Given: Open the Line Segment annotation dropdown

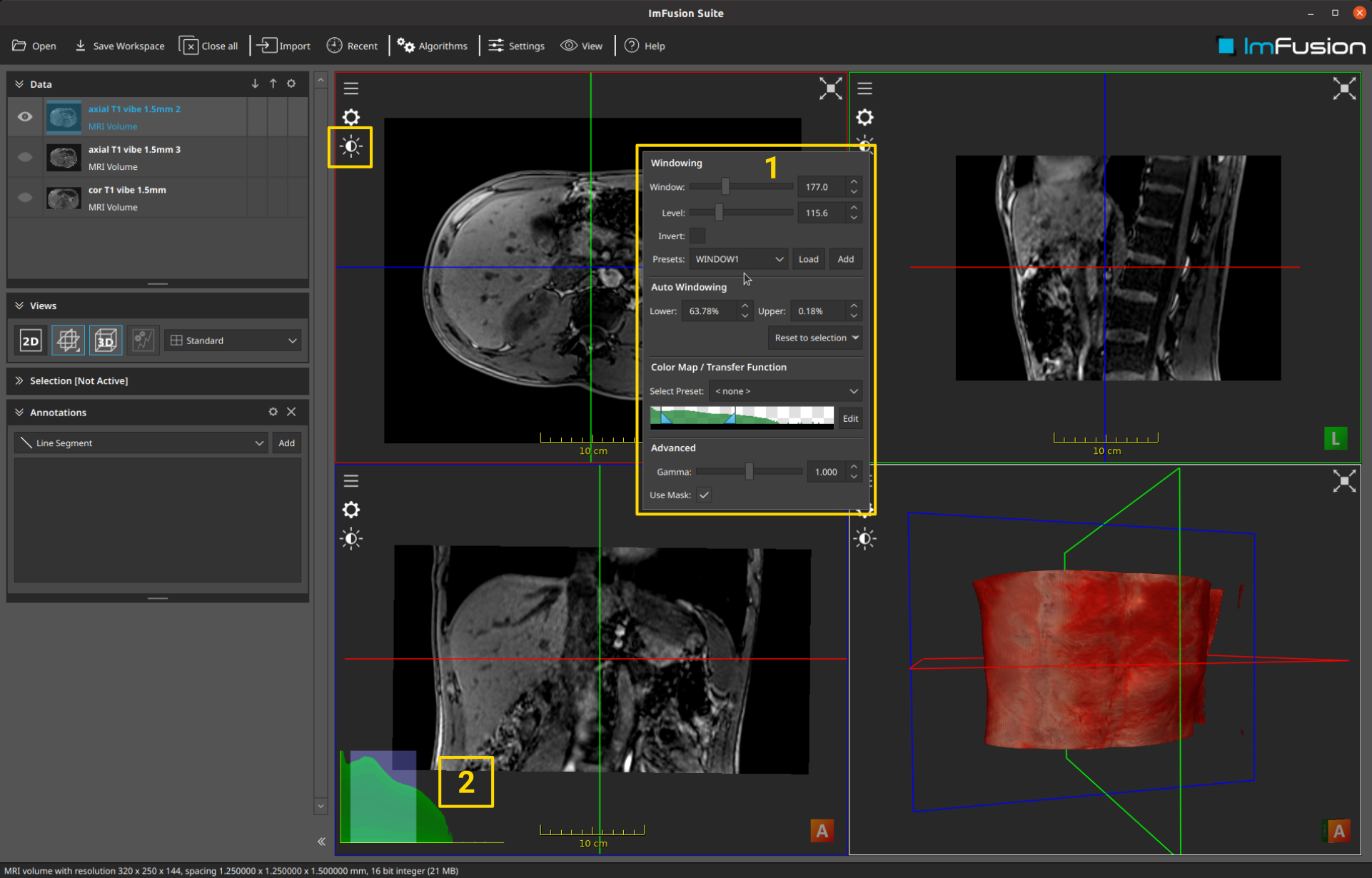Looking at the screenshot, I should [x=141, y=443].
